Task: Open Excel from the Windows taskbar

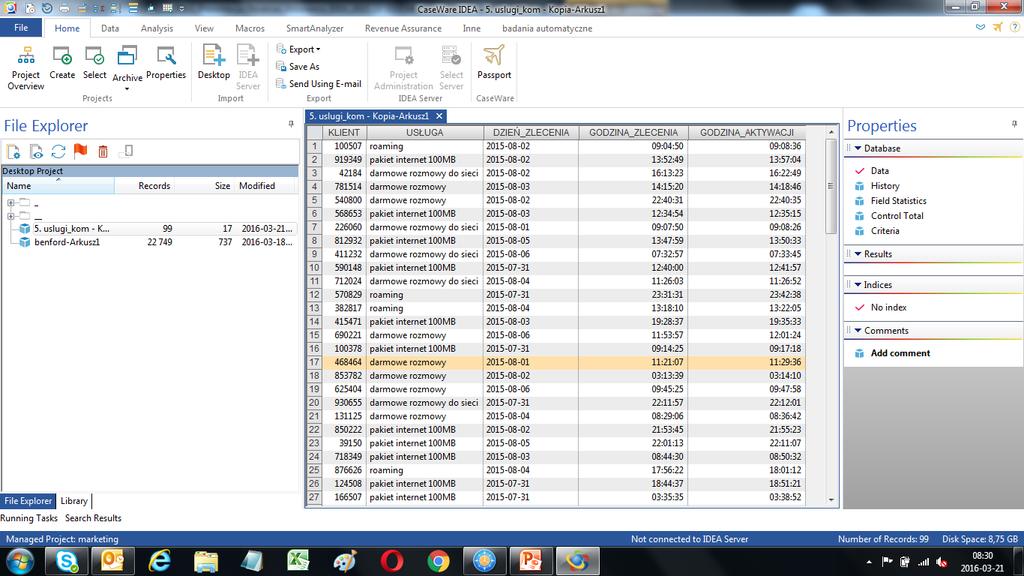Action: 298,561
